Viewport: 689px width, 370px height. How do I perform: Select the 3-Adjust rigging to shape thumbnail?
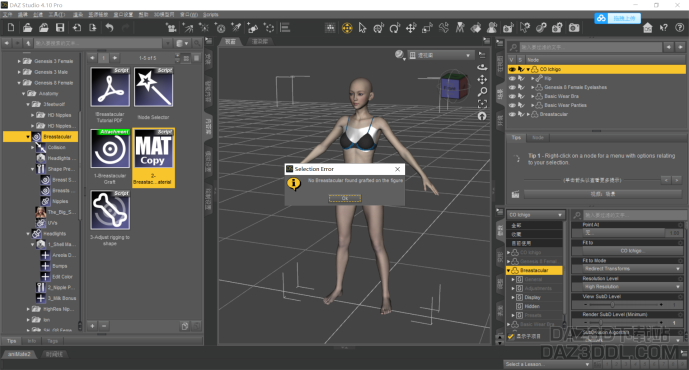point(110,210)
